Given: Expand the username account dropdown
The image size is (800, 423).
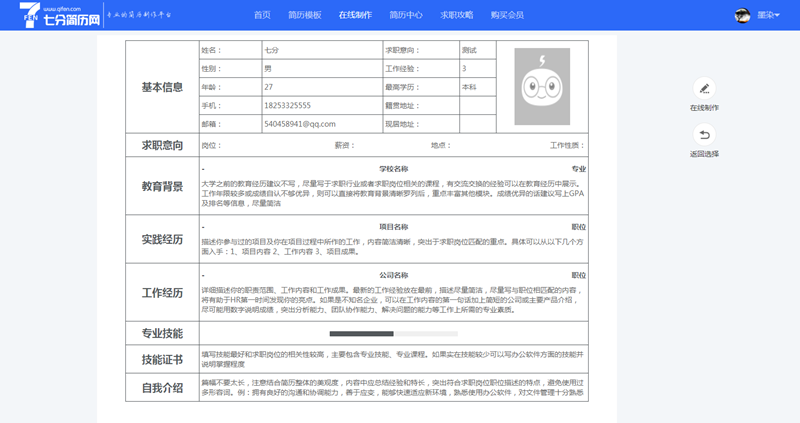Looking at the screenshot, I should [x=768, y=15].
